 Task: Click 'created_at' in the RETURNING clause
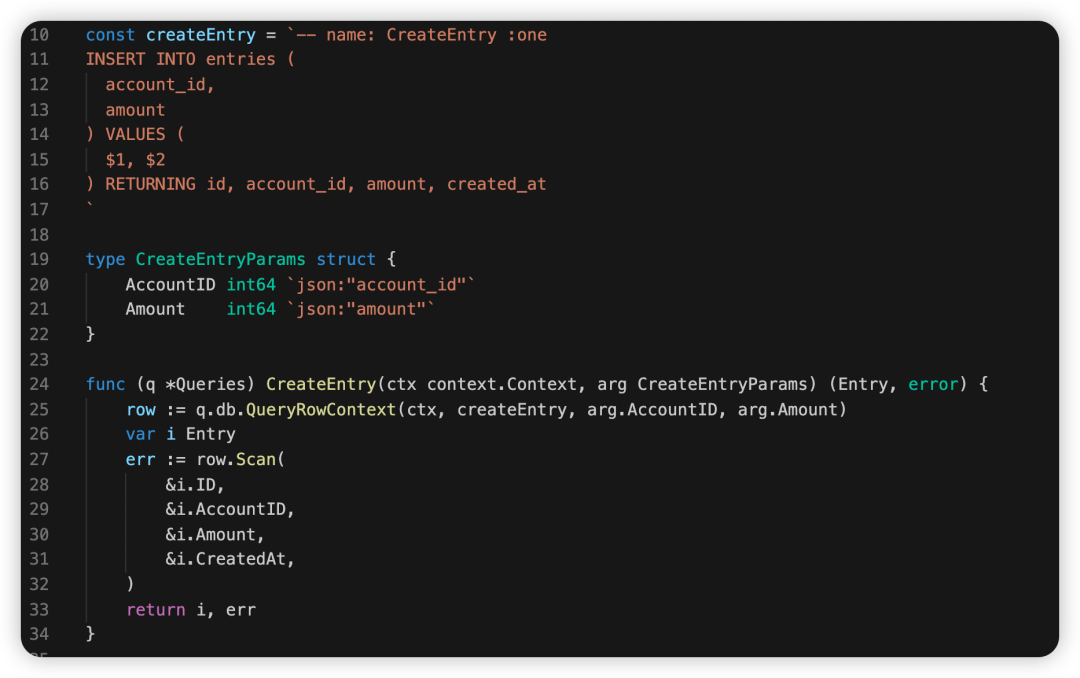[497, 185]
